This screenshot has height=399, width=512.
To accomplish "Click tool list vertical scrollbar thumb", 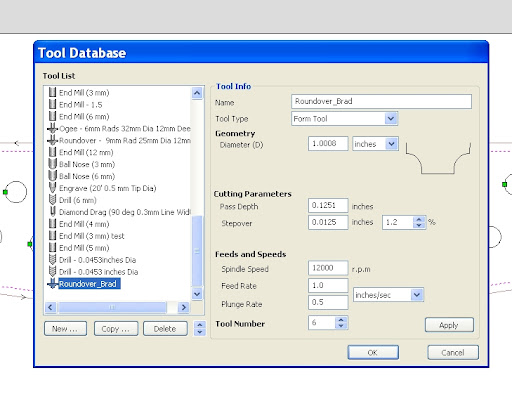I will (197, 251).
